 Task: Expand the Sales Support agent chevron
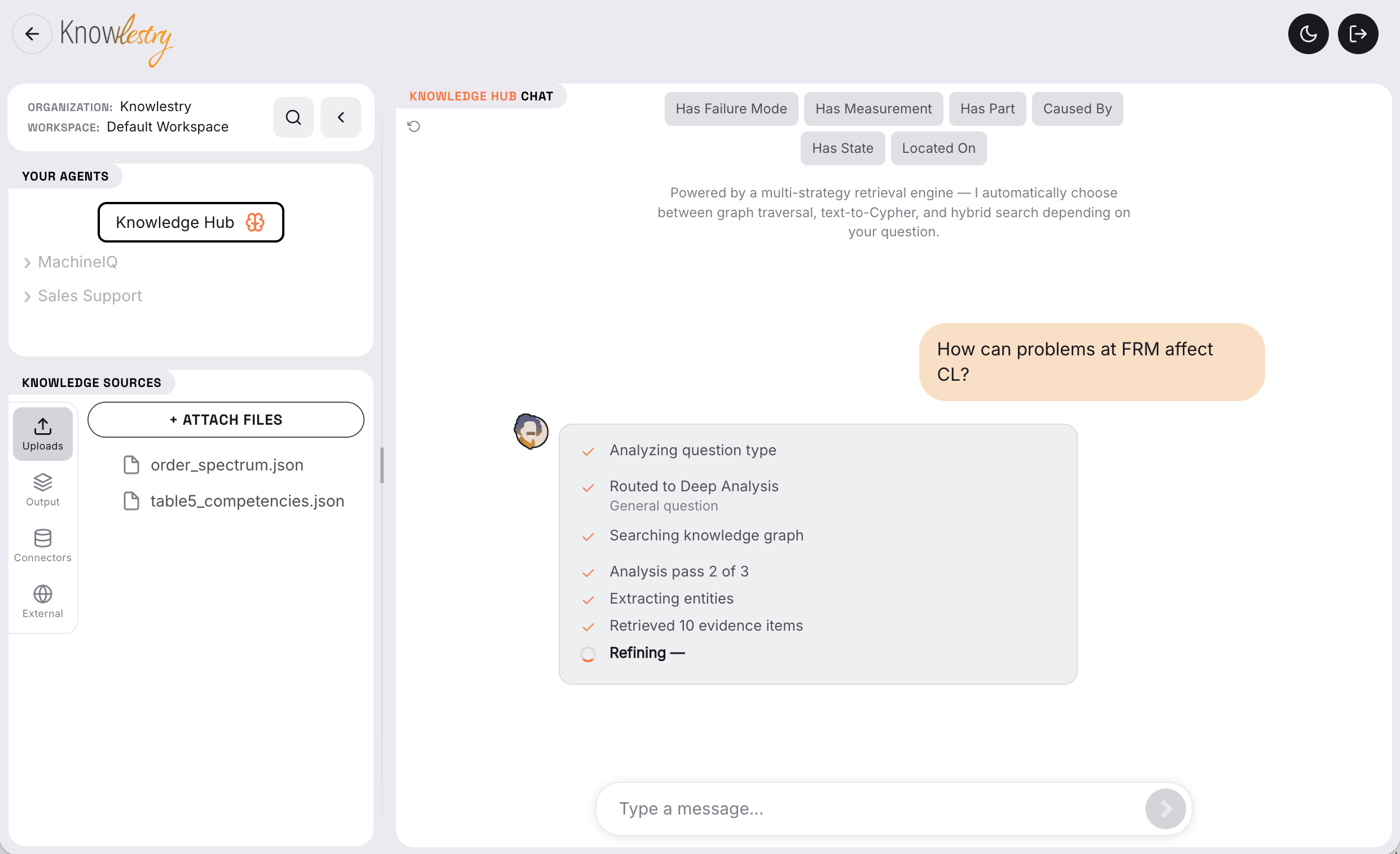point(27,297)
